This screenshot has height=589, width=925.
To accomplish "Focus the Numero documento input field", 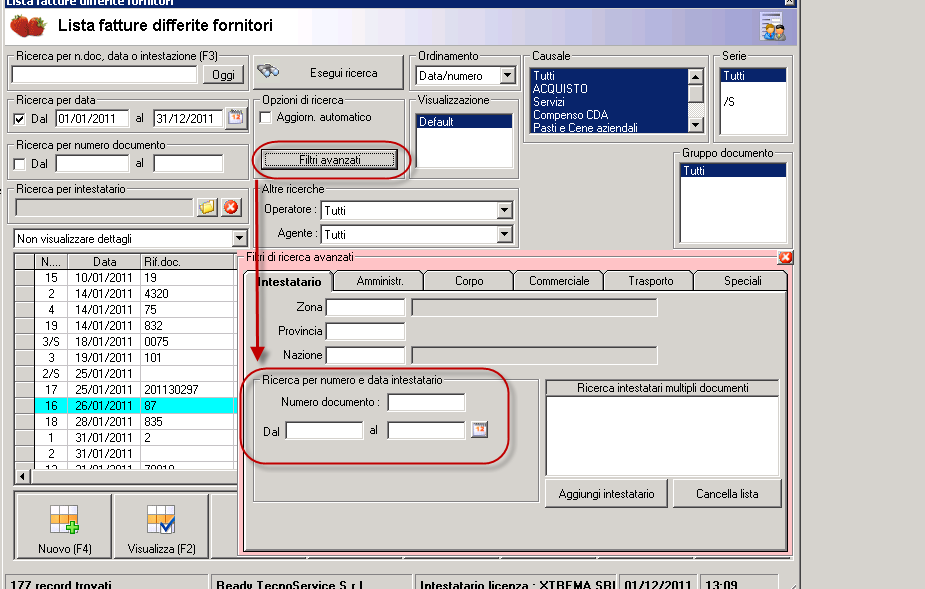I will (426, 403).
